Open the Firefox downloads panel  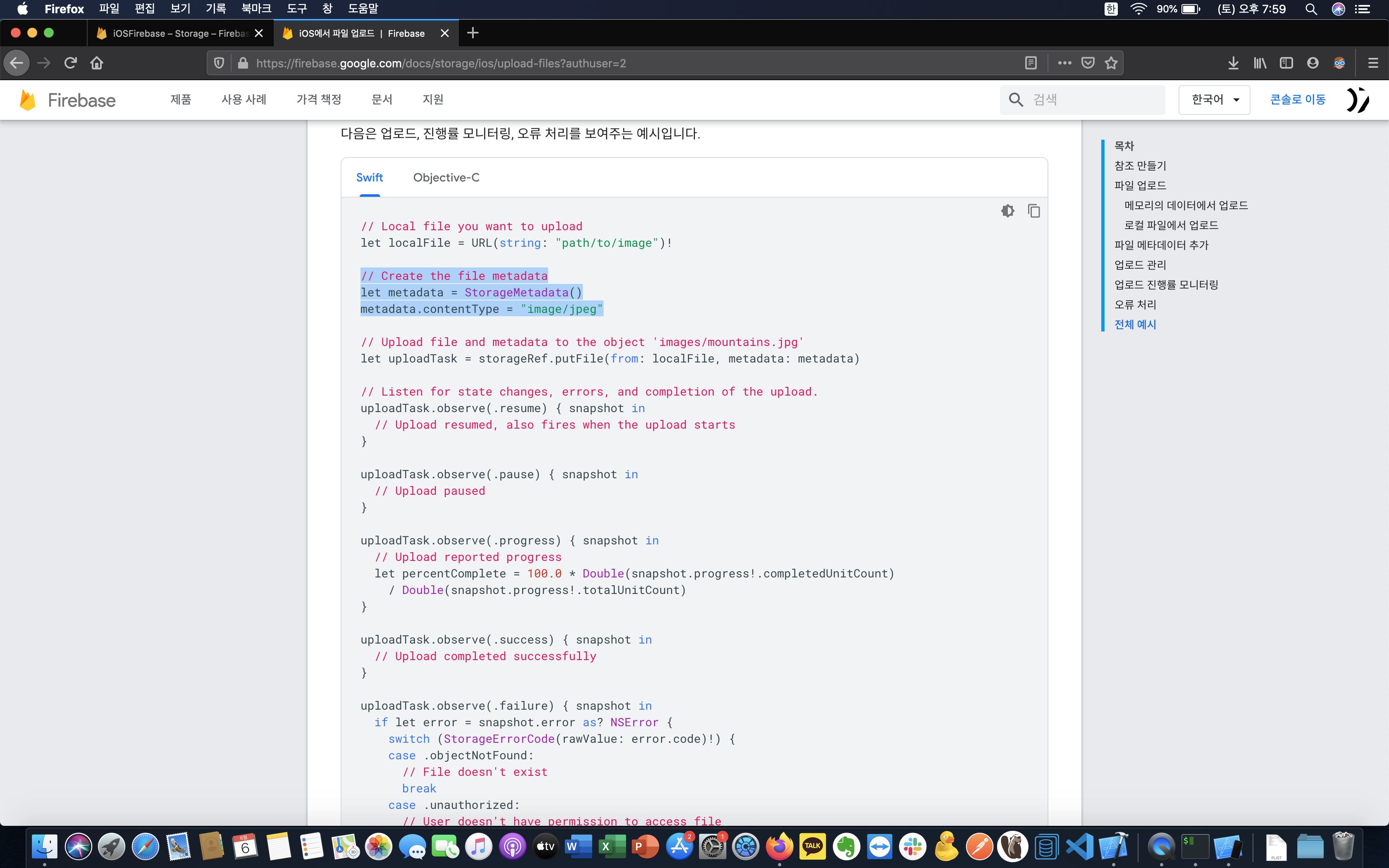tap(1233, 63)
